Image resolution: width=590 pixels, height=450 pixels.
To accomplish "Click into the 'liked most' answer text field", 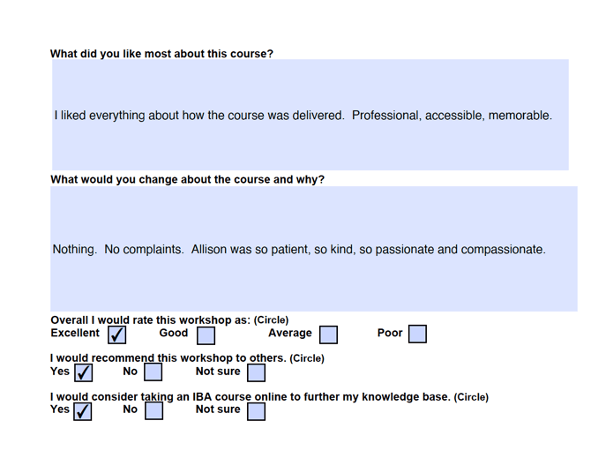I will [x=310, y=114].
